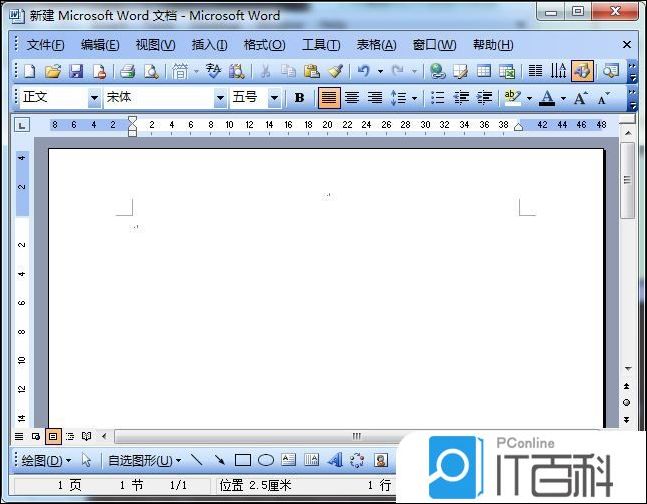647x504 pixels.
Task: Open the 格式(O) menu
Action: tap(264, 45)
